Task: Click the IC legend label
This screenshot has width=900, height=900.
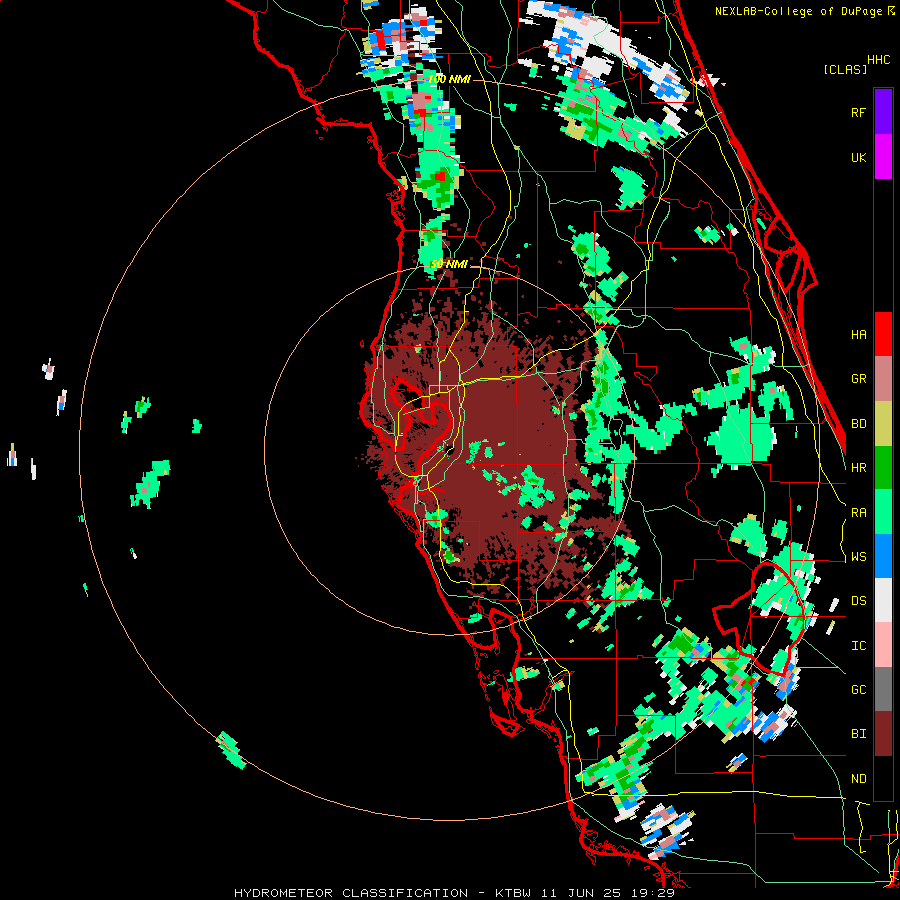Action: [858, 646]
